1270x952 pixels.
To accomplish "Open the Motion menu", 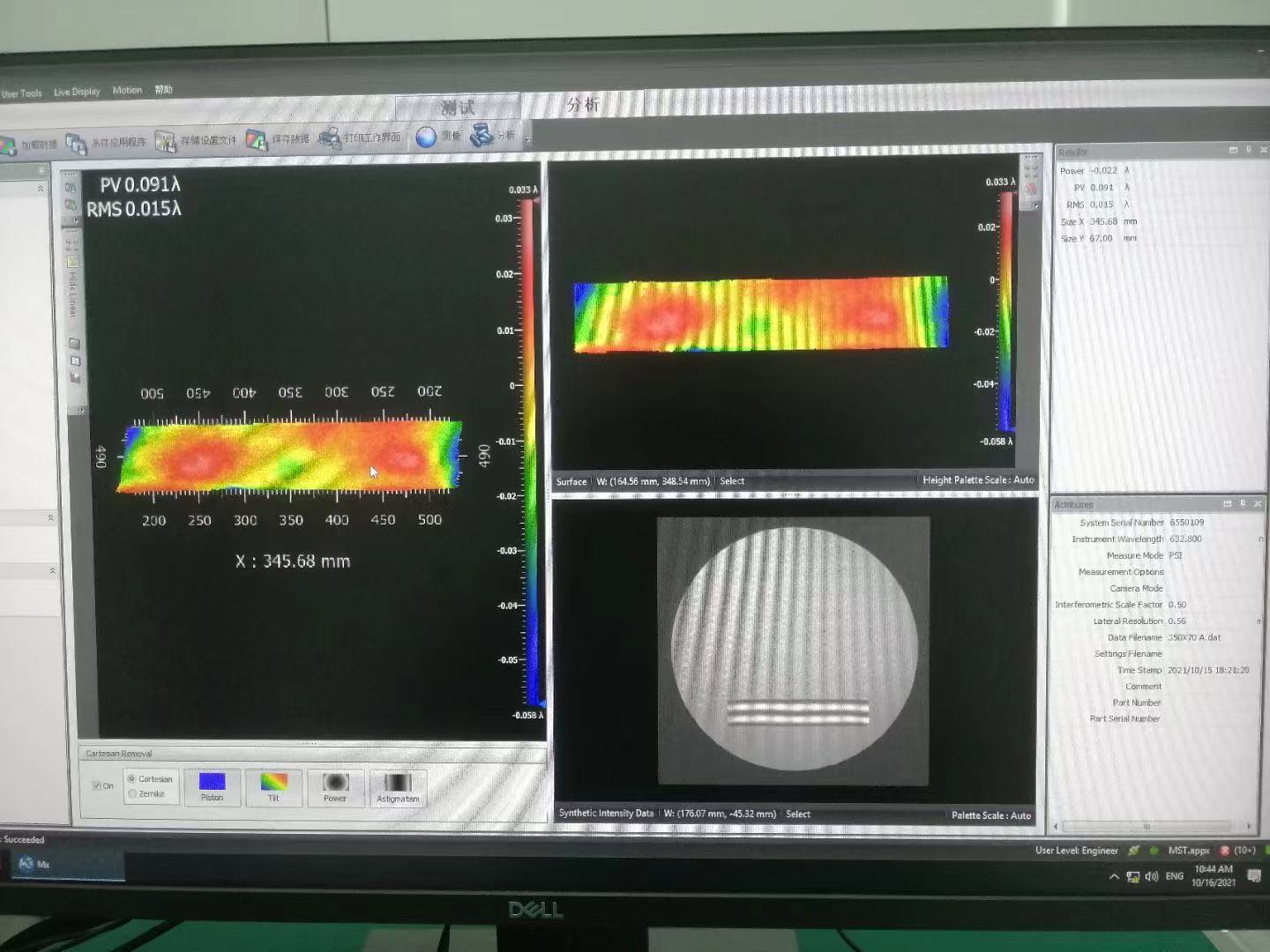I will point(127,90).
